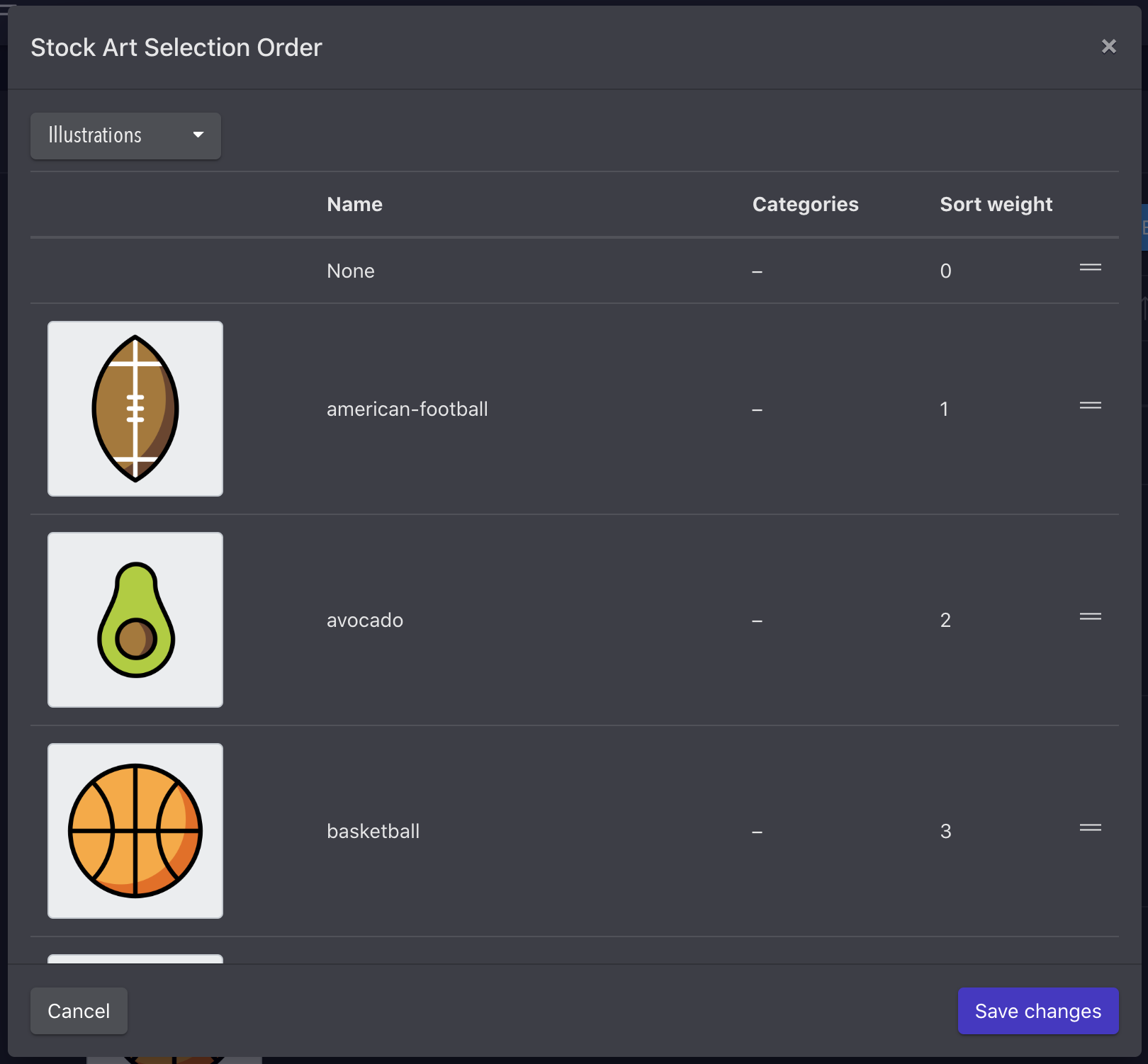Click the categories dash in the avocado row
The image size is (1148, 1064).
click(x=757, y=621)
